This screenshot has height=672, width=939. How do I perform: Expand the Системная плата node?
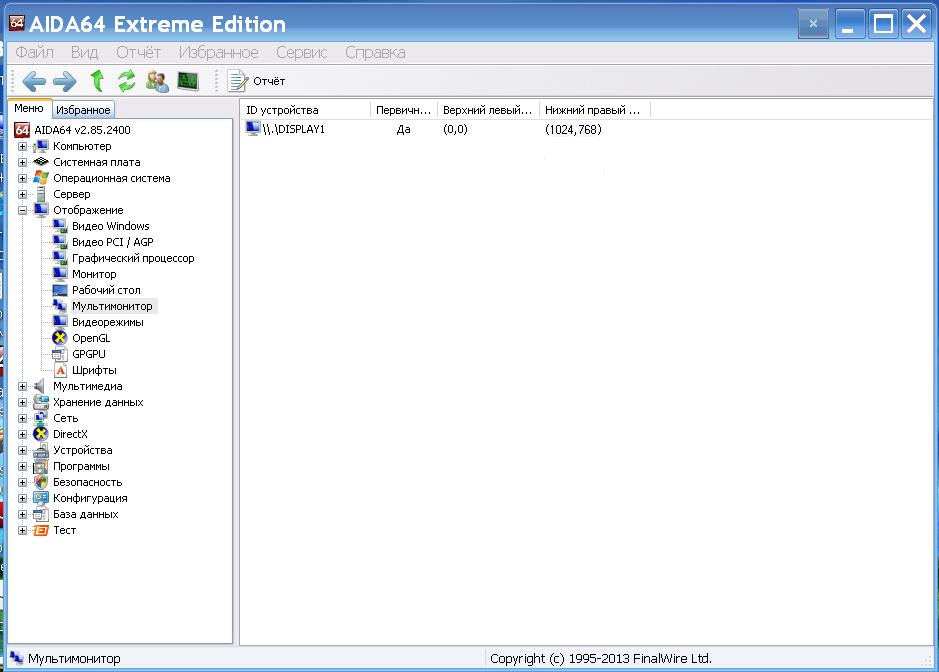tap(22, 162)
